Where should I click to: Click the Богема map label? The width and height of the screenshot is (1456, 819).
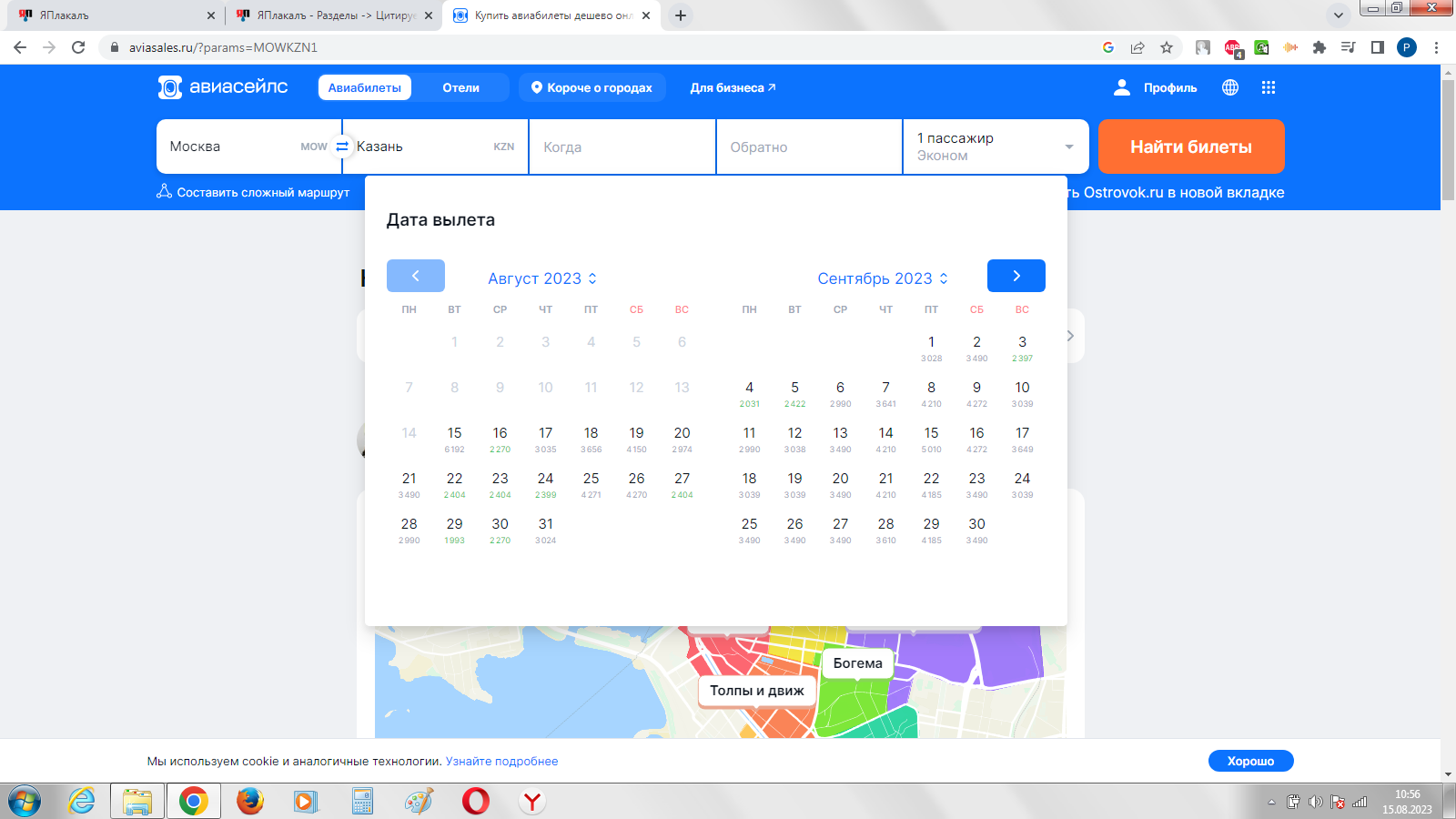pyautogui.click(x=858, y=663)
